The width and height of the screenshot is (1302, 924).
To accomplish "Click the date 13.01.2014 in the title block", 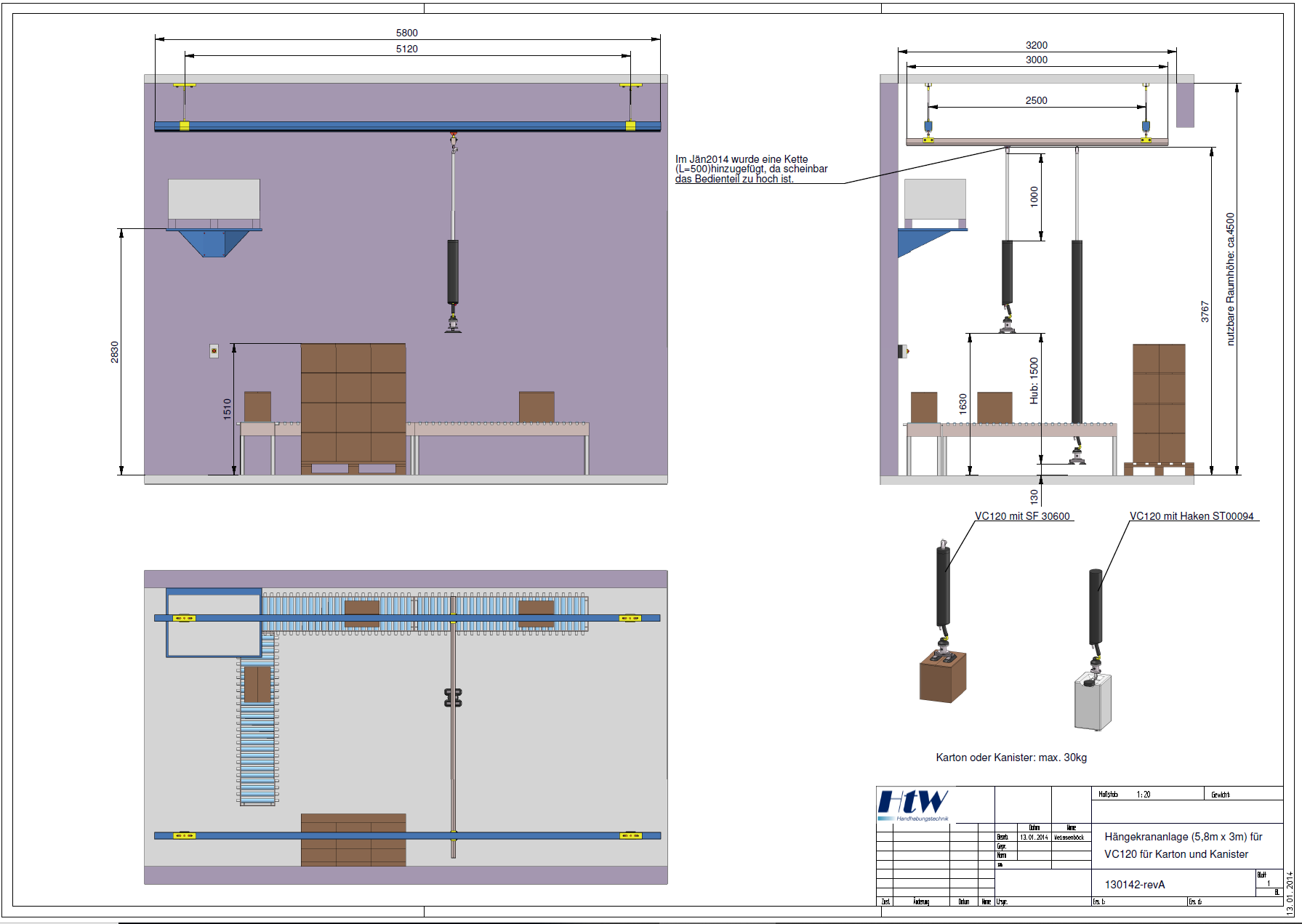I will tap(1034, 837).
